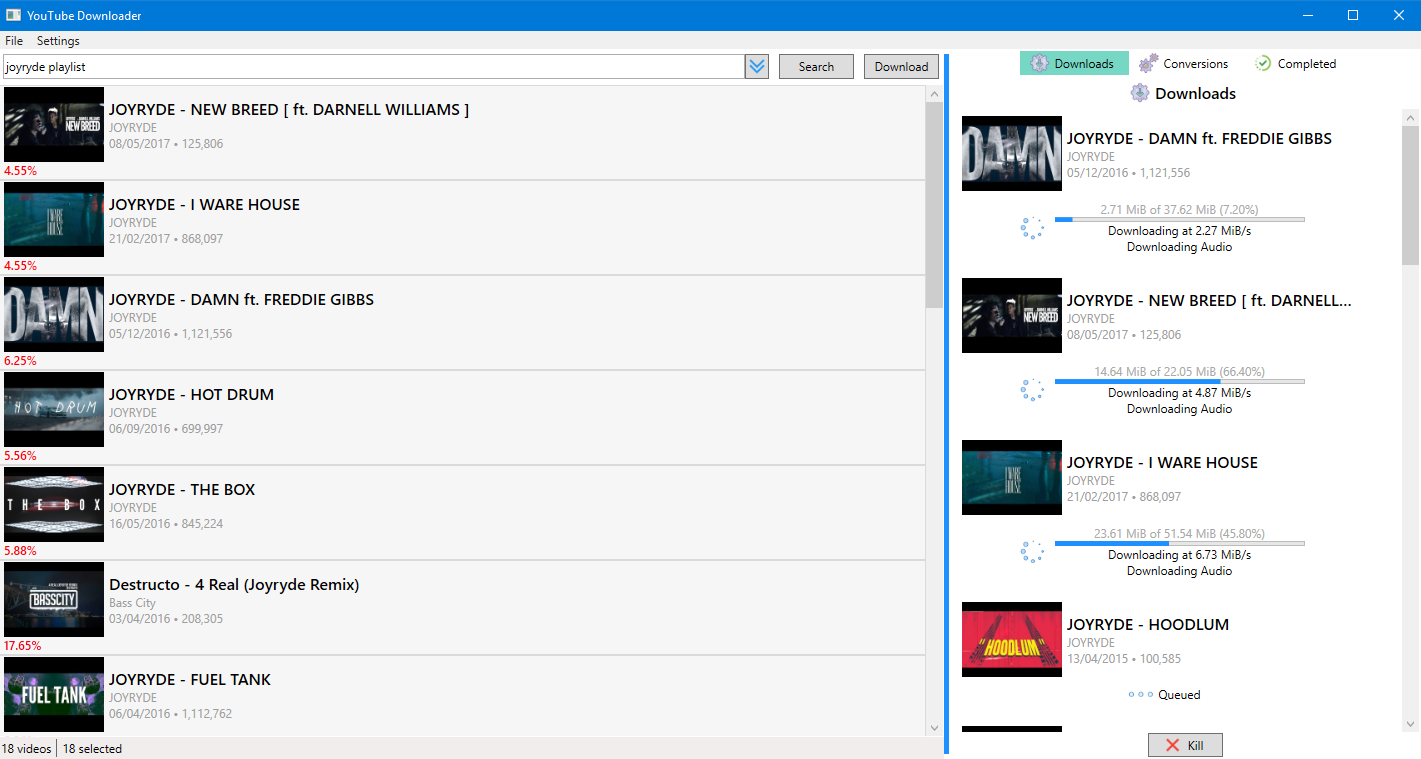Click '18 selected' in status bar
This screenshot has width=1421, height=759.
(92, 748)
